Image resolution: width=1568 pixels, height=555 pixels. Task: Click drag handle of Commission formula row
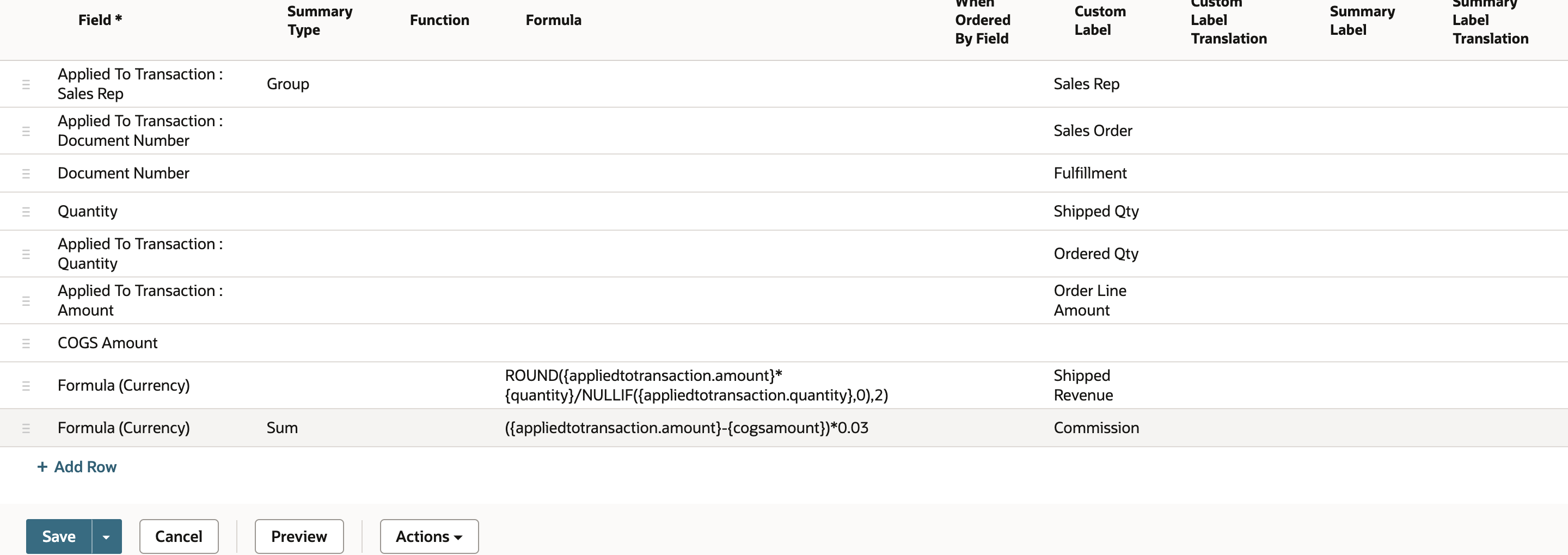coord(26,428)
